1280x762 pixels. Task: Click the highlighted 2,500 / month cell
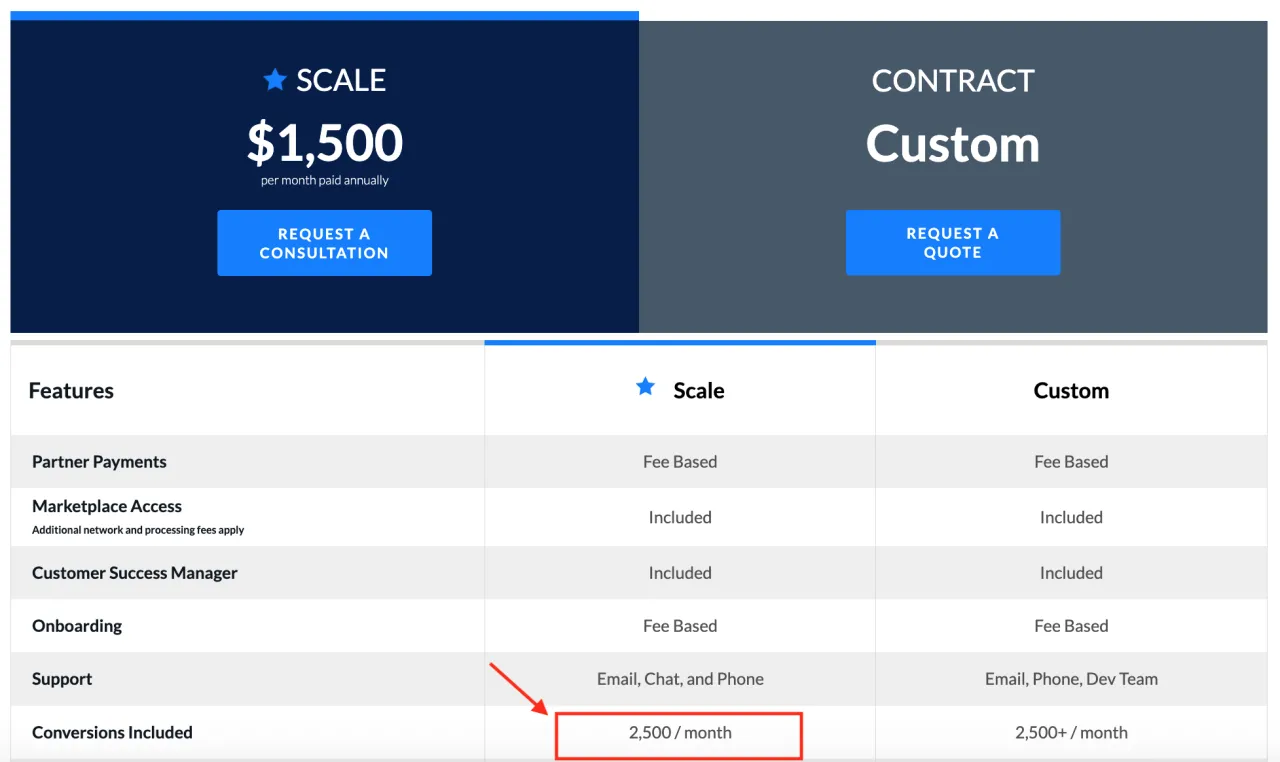coord(680,733)
